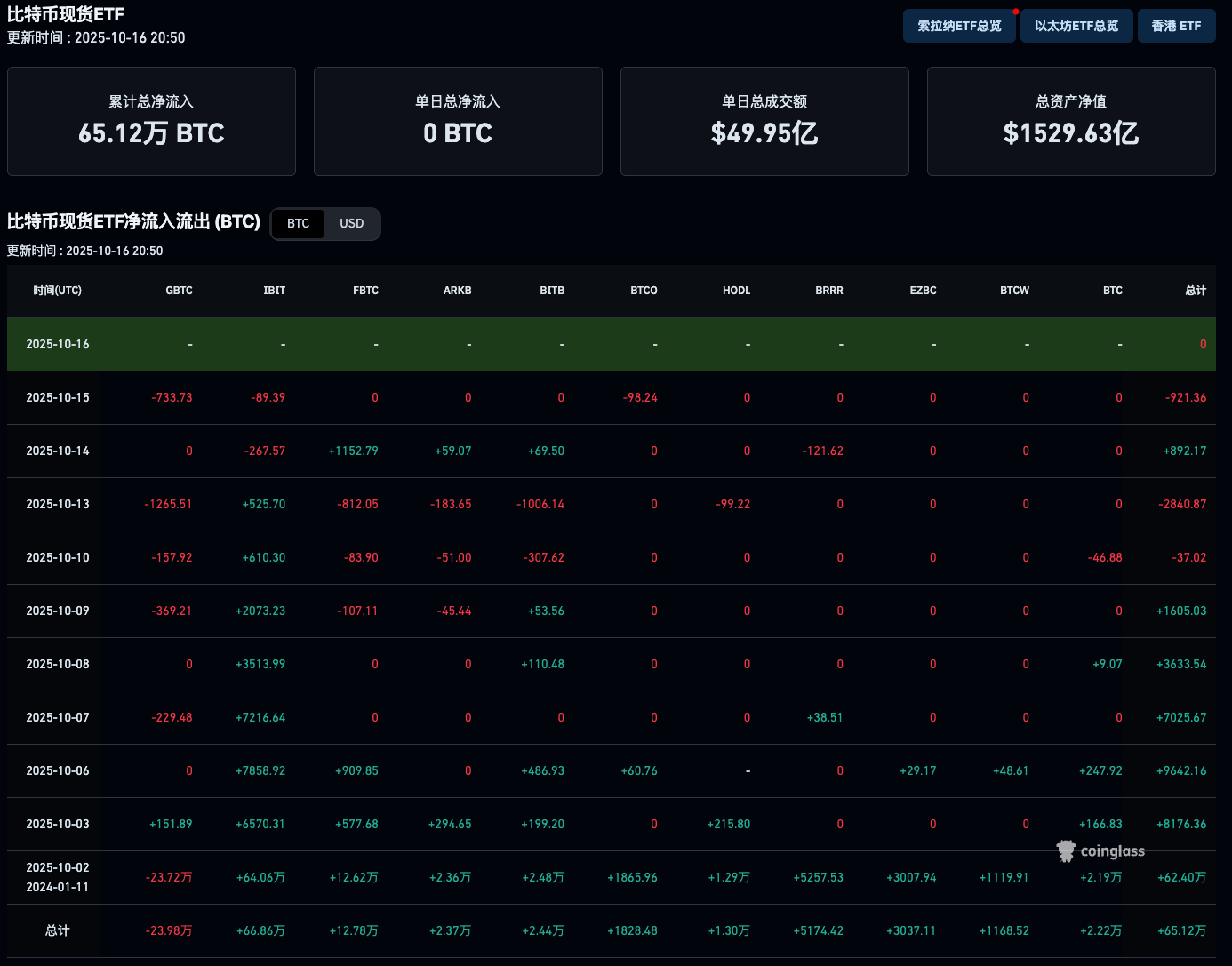Click the ARKB column header

457,291
